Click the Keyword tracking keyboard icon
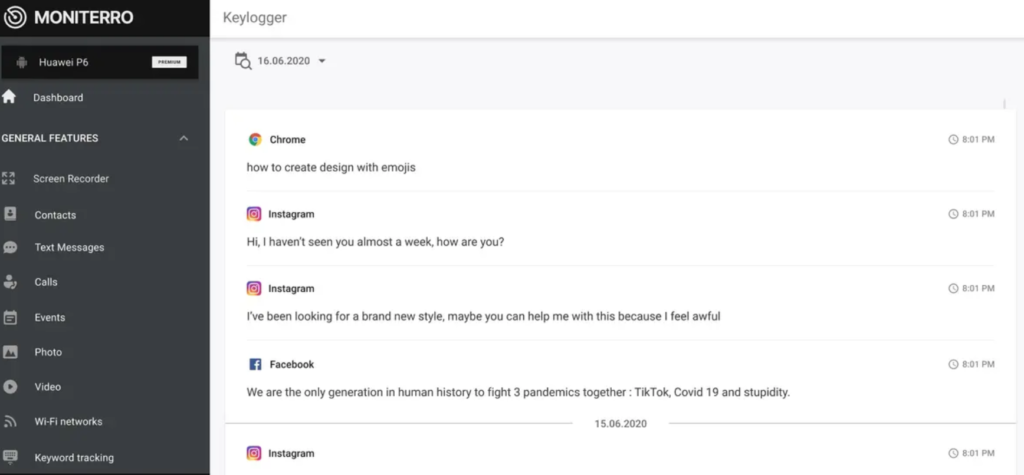1024x475 pixels. pyautogui.click(x=10, y=457)
